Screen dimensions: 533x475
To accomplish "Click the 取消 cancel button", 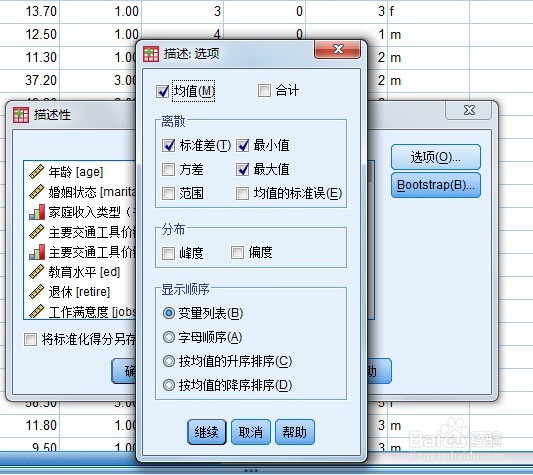I will 251,432.
